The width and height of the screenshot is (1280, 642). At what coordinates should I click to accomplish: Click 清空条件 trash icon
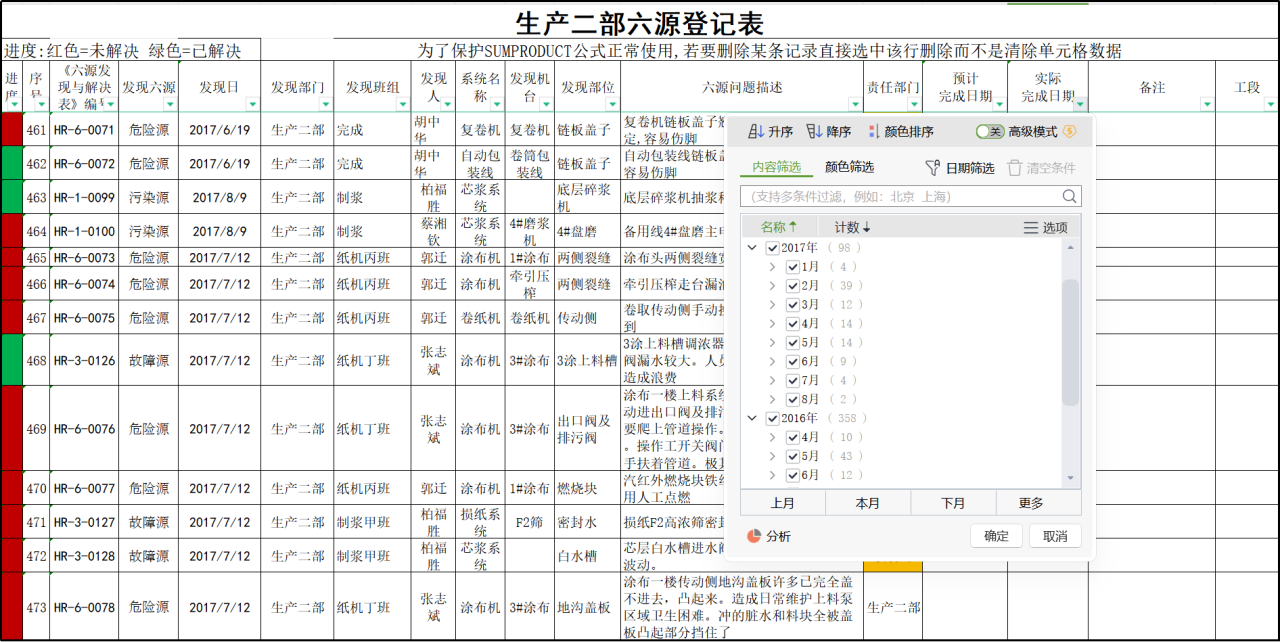(x=1015, y=168)
